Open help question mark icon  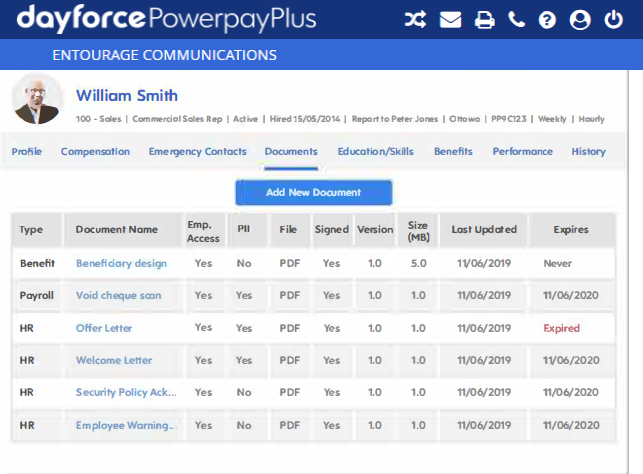pos(547,20)
